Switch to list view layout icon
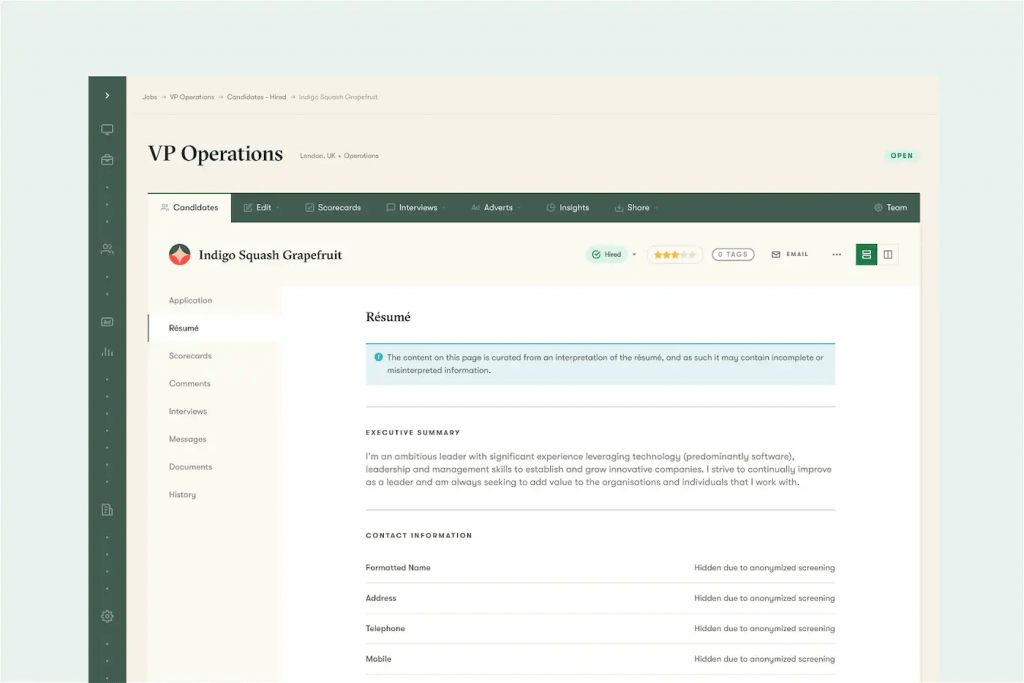 [865, 254]
